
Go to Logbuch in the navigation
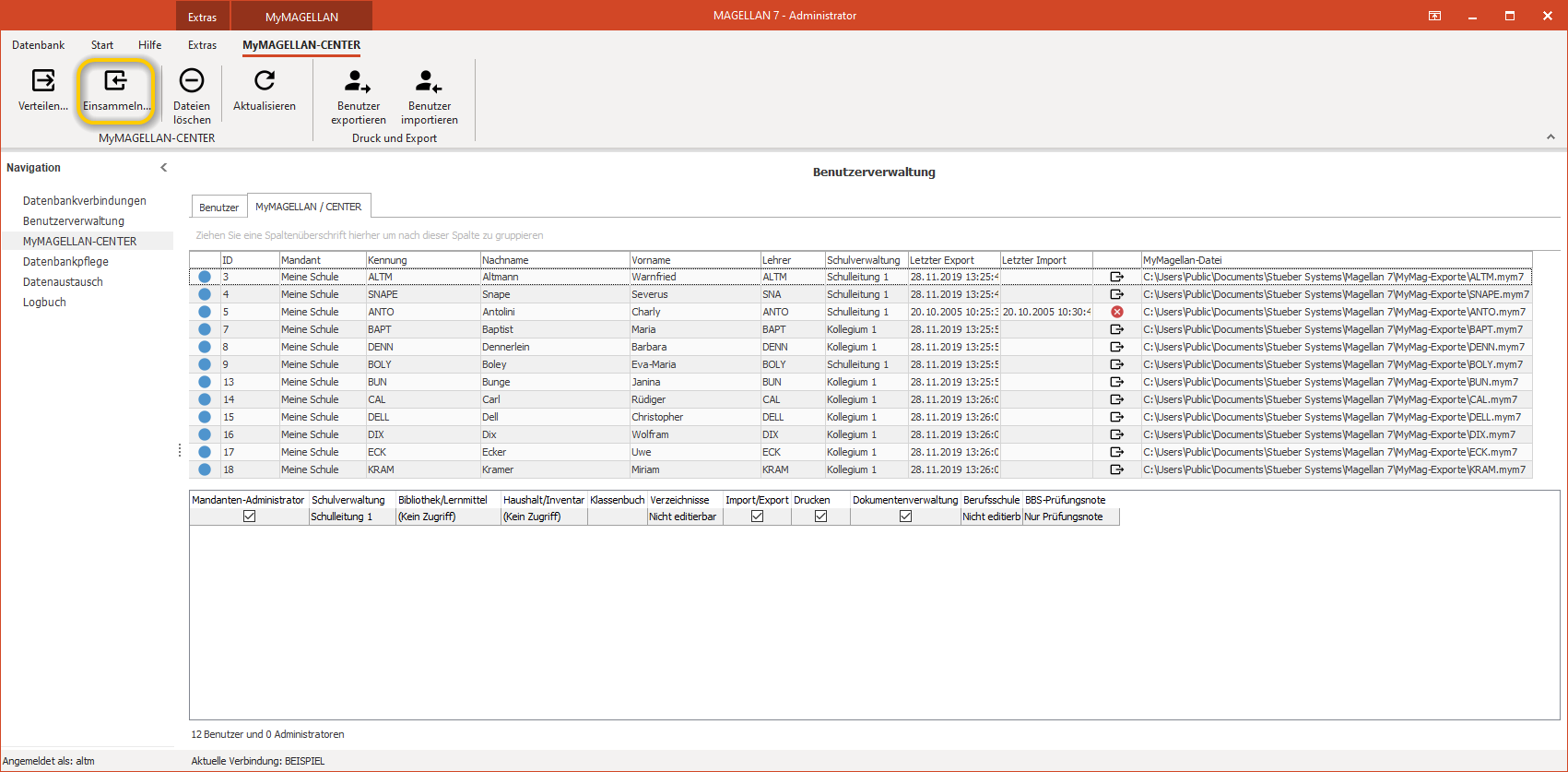(44, 303)
